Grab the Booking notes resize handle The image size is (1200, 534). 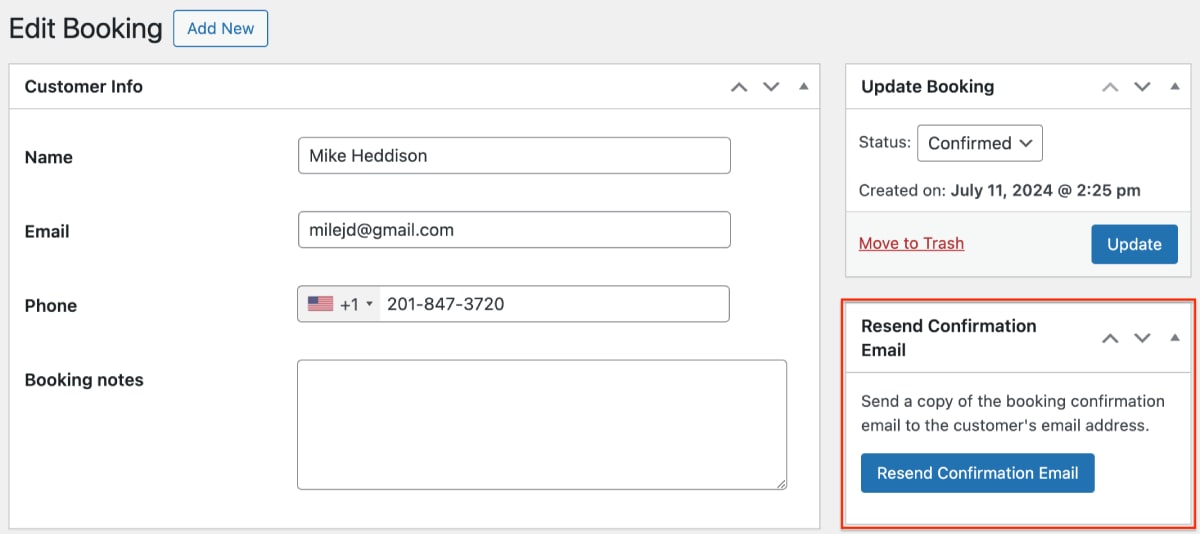click(779, 482)
